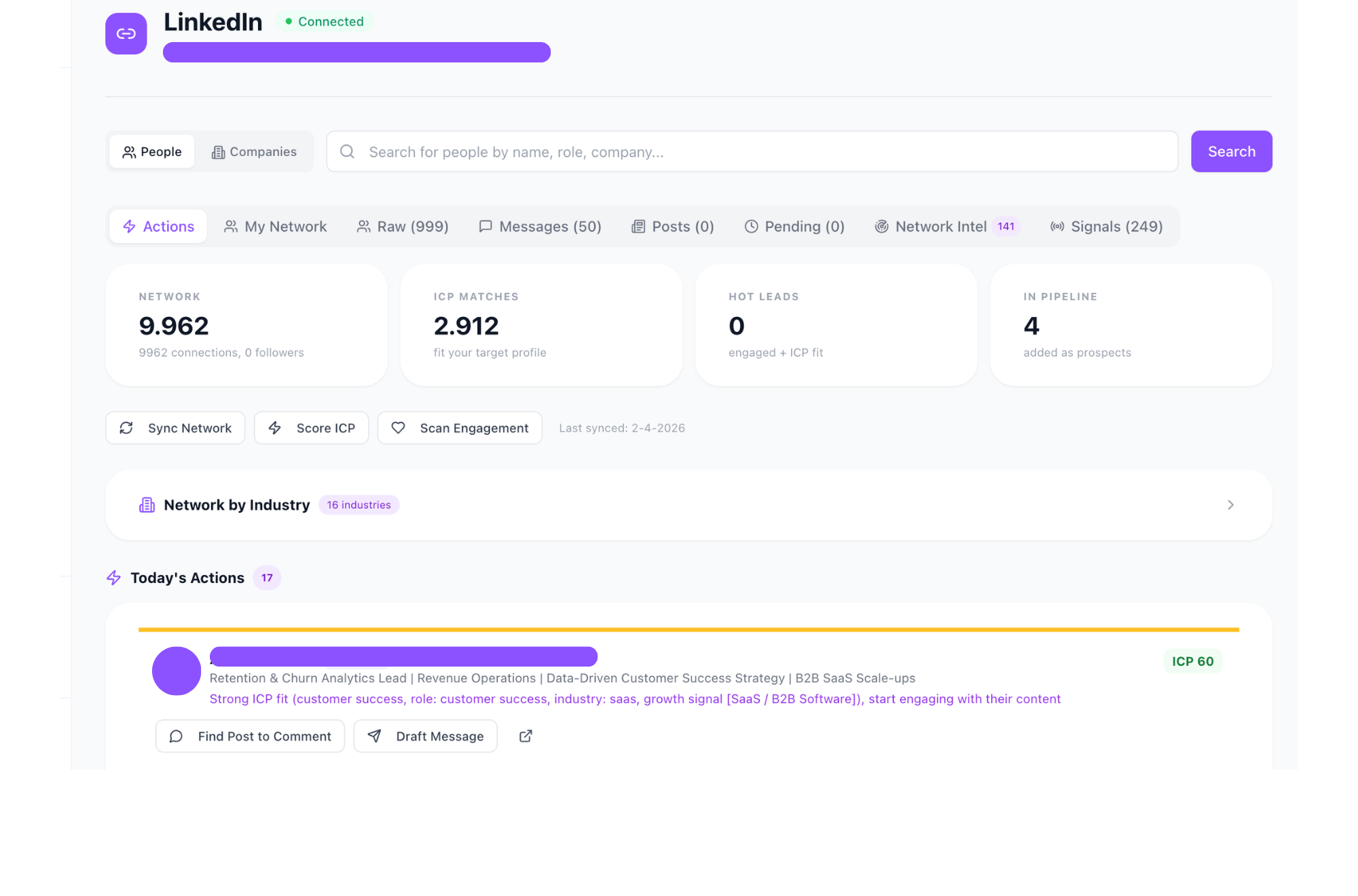Open the Pending (0) tab
Screen dimensions: 1358x896
[x=794, y=226]
